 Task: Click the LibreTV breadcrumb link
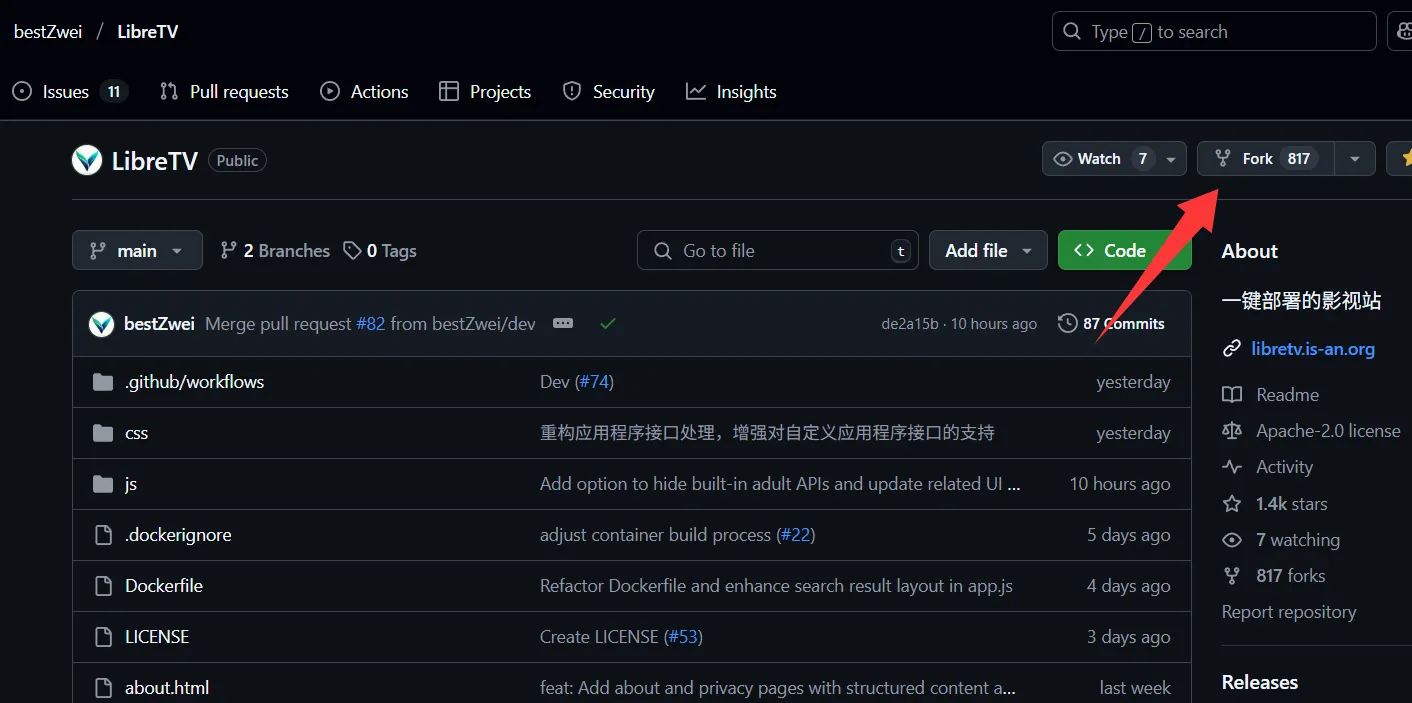coord(148,32)
